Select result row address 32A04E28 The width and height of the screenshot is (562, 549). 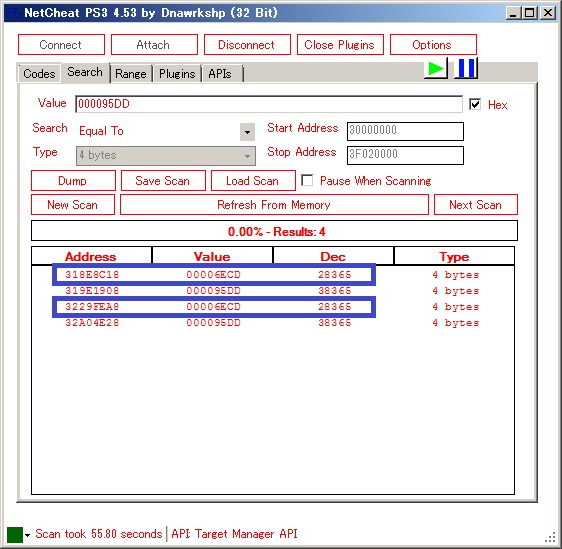point(272,323)
